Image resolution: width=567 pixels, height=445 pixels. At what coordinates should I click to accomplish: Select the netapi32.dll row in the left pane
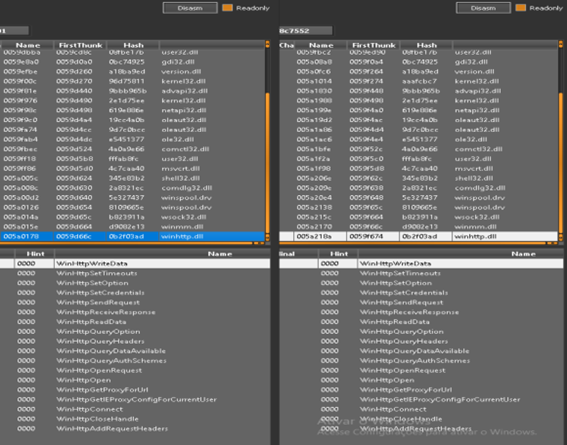click(x=132, y=110)
